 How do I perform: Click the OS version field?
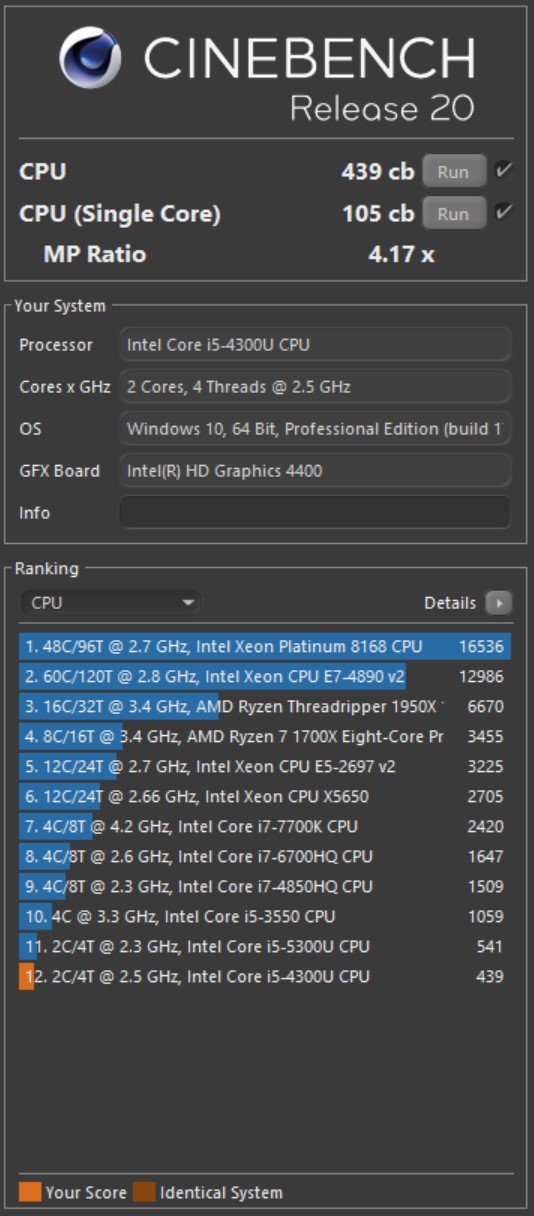click(315, 428)
